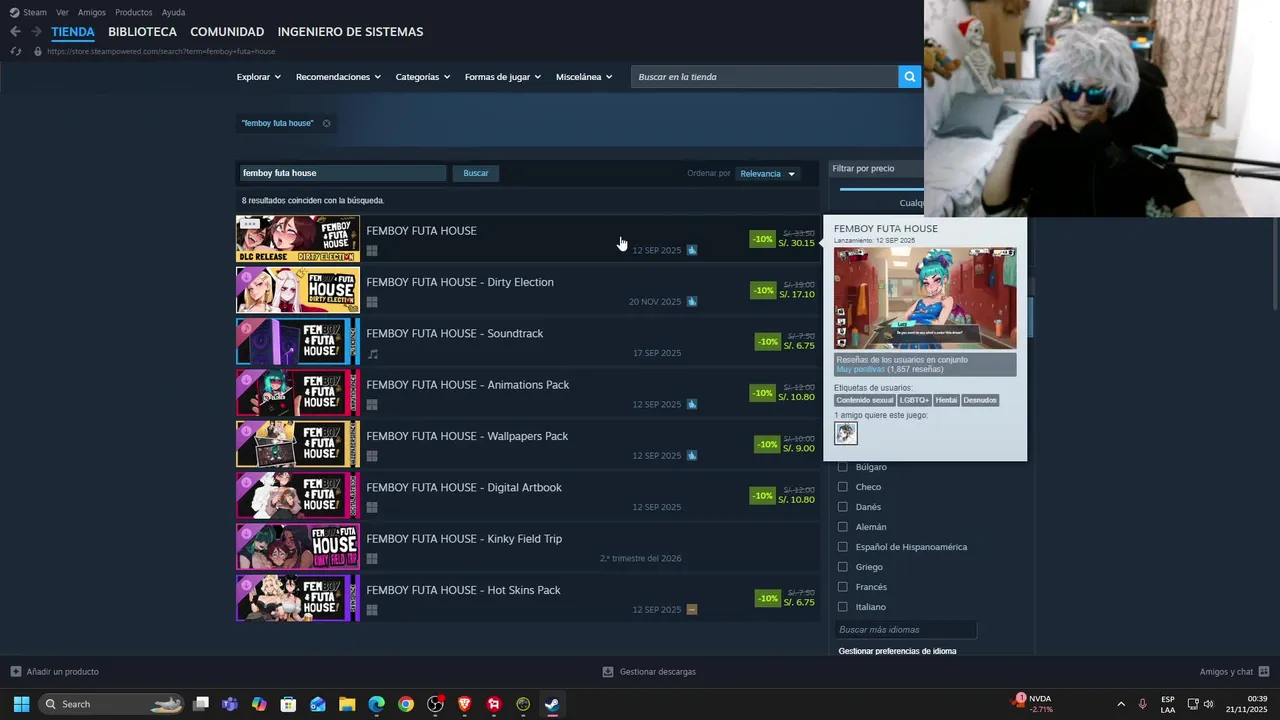Check the Español de Hispanoamérica filter
The image size is (1280, 720).
(x=842, y=547)
